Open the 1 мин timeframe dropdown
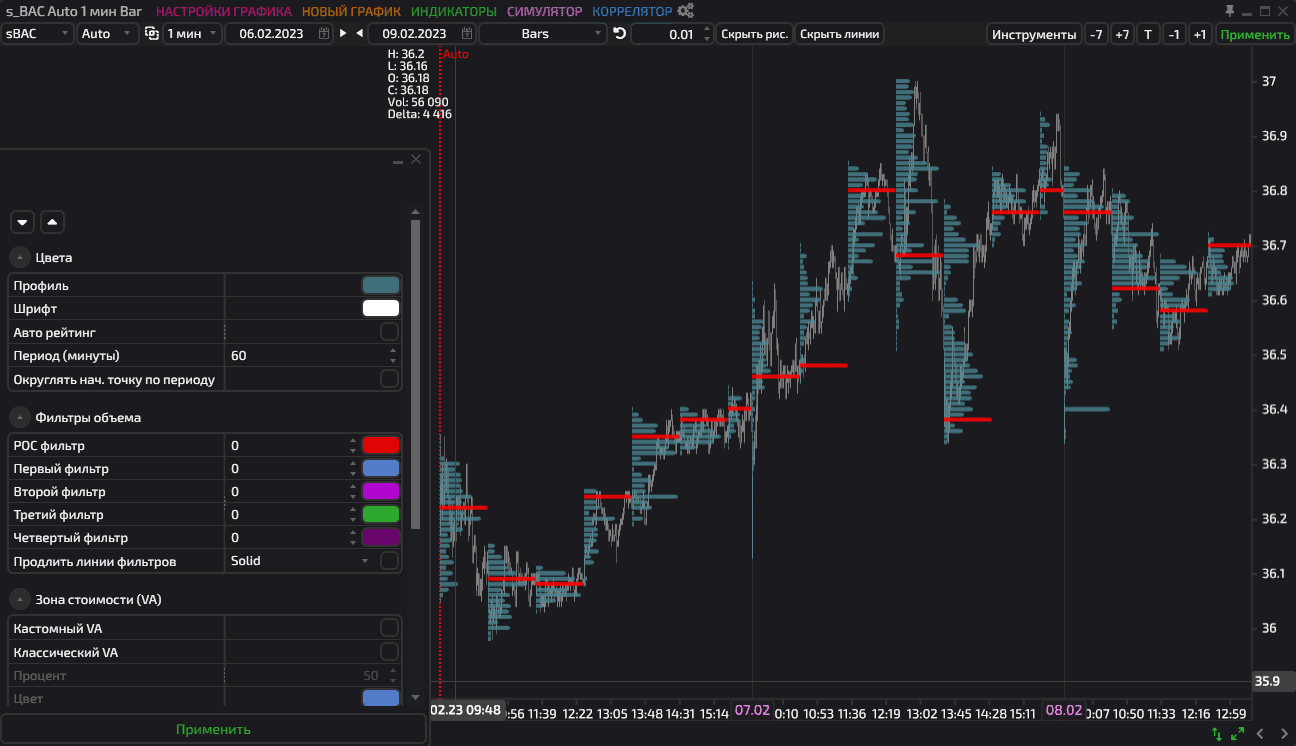 pos(192,33)
